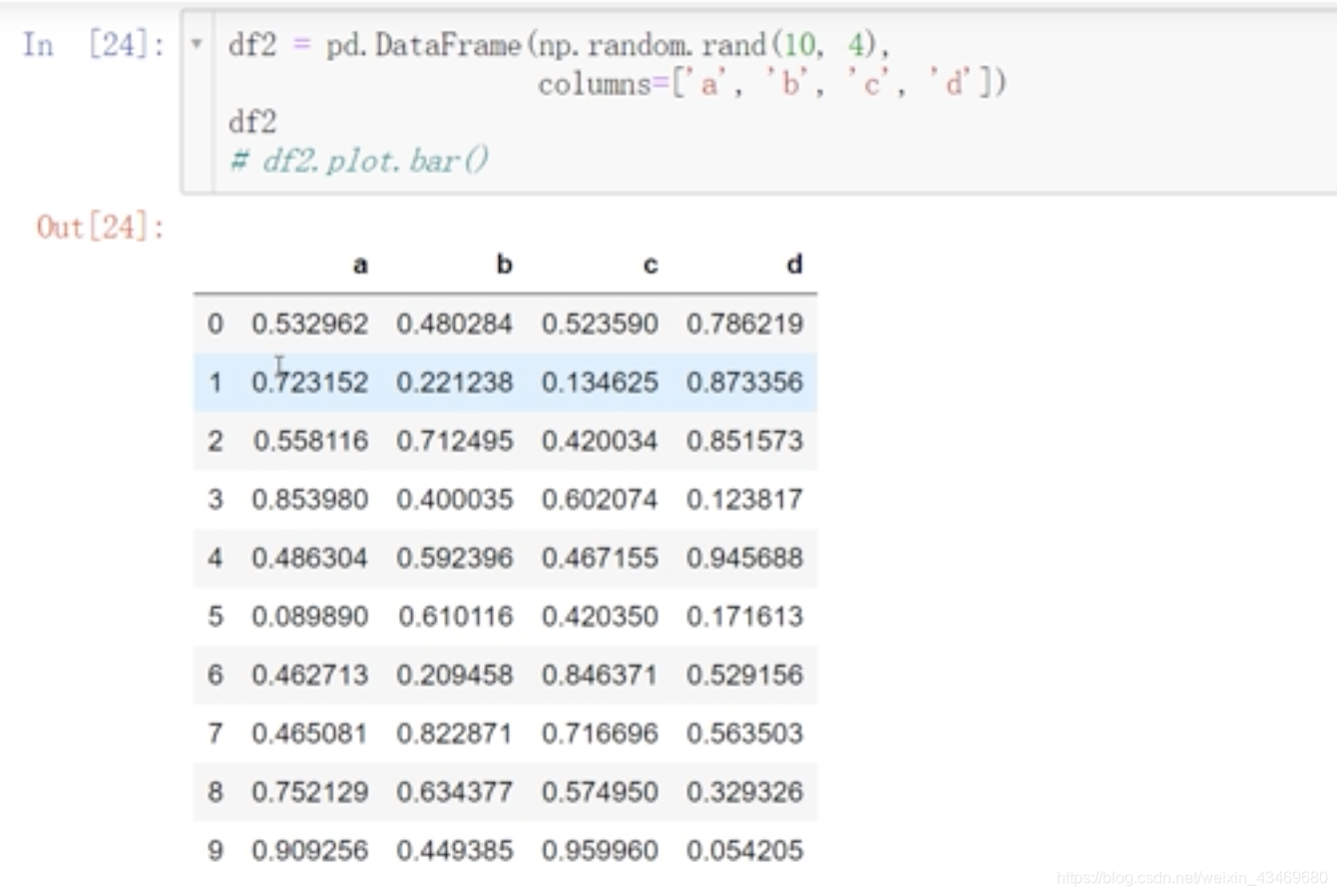Select cell value 0.449385

[455, 850]
